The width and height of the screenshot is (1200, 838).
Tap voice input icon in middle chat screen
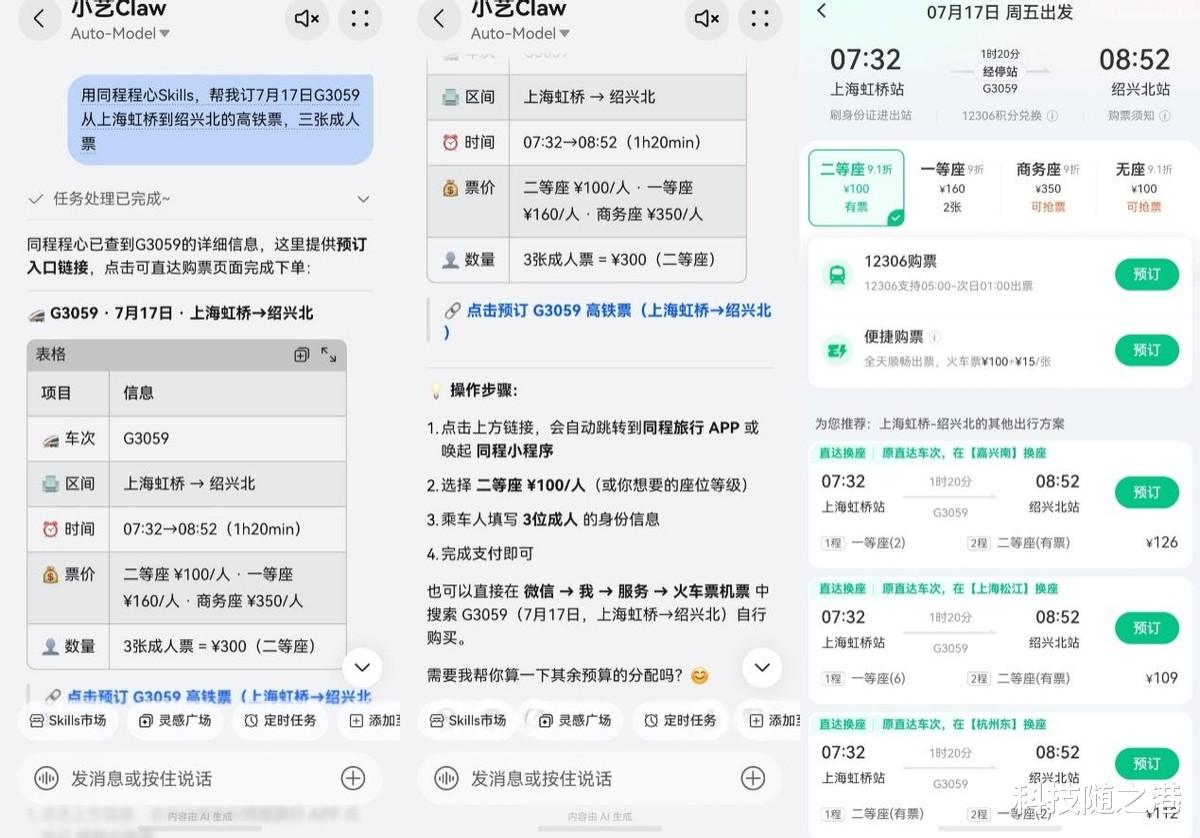[446, 778]
